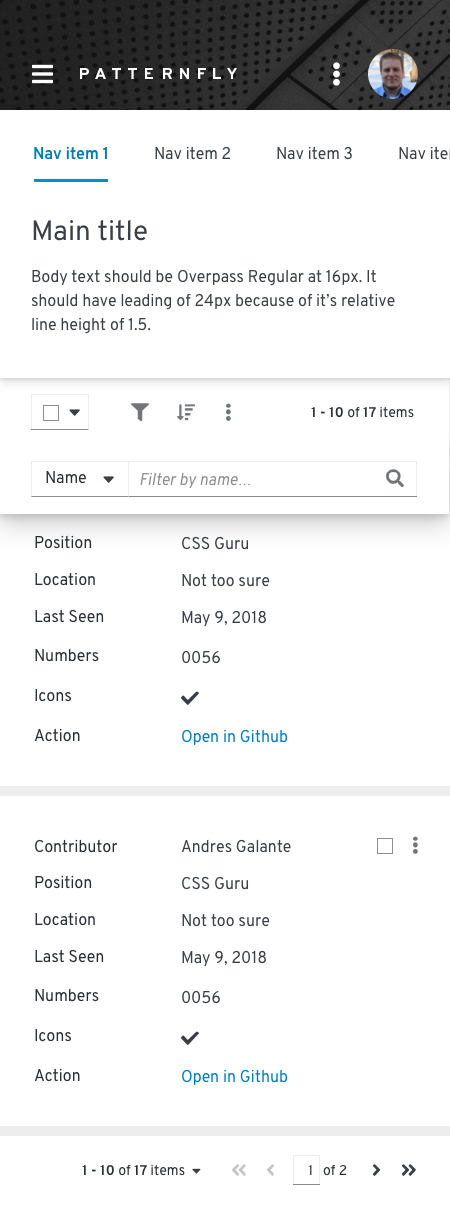
Task: Click the first card's 'May 9, 2018' date
Action: [224, 618]
